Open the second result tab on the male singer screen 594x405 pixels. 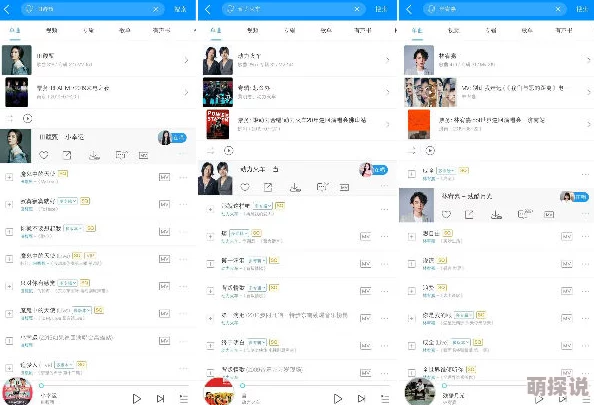(453, 30)
